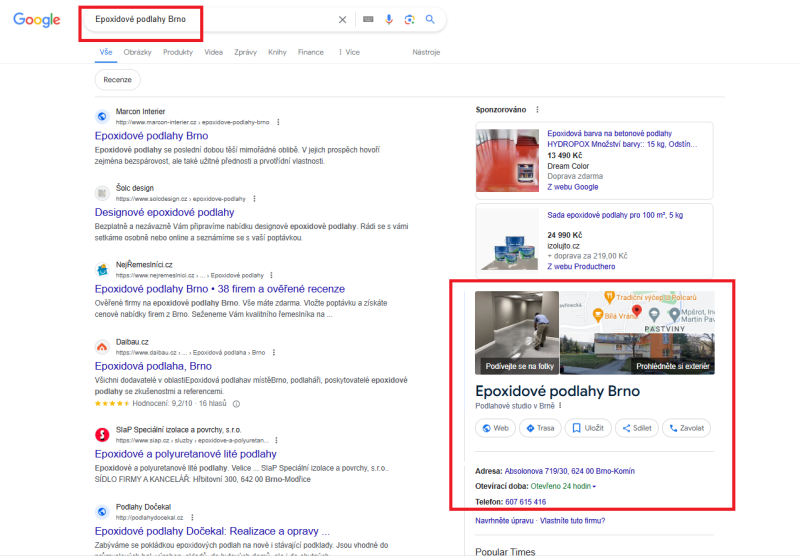Viewport: 800px width, 556px height.
Task: Click the blue paint buckets product thumbnail
Action: 507,240
